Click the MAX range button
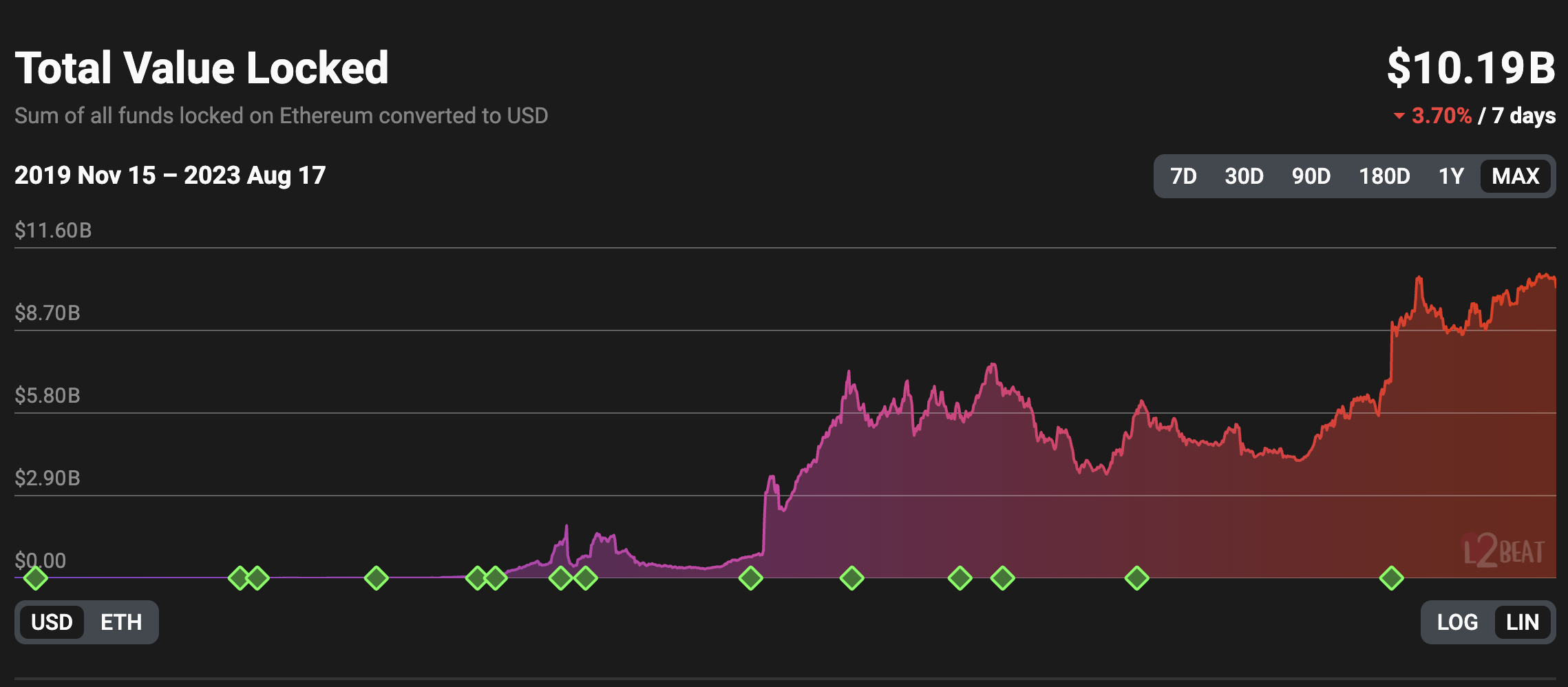 [1515, 176]
